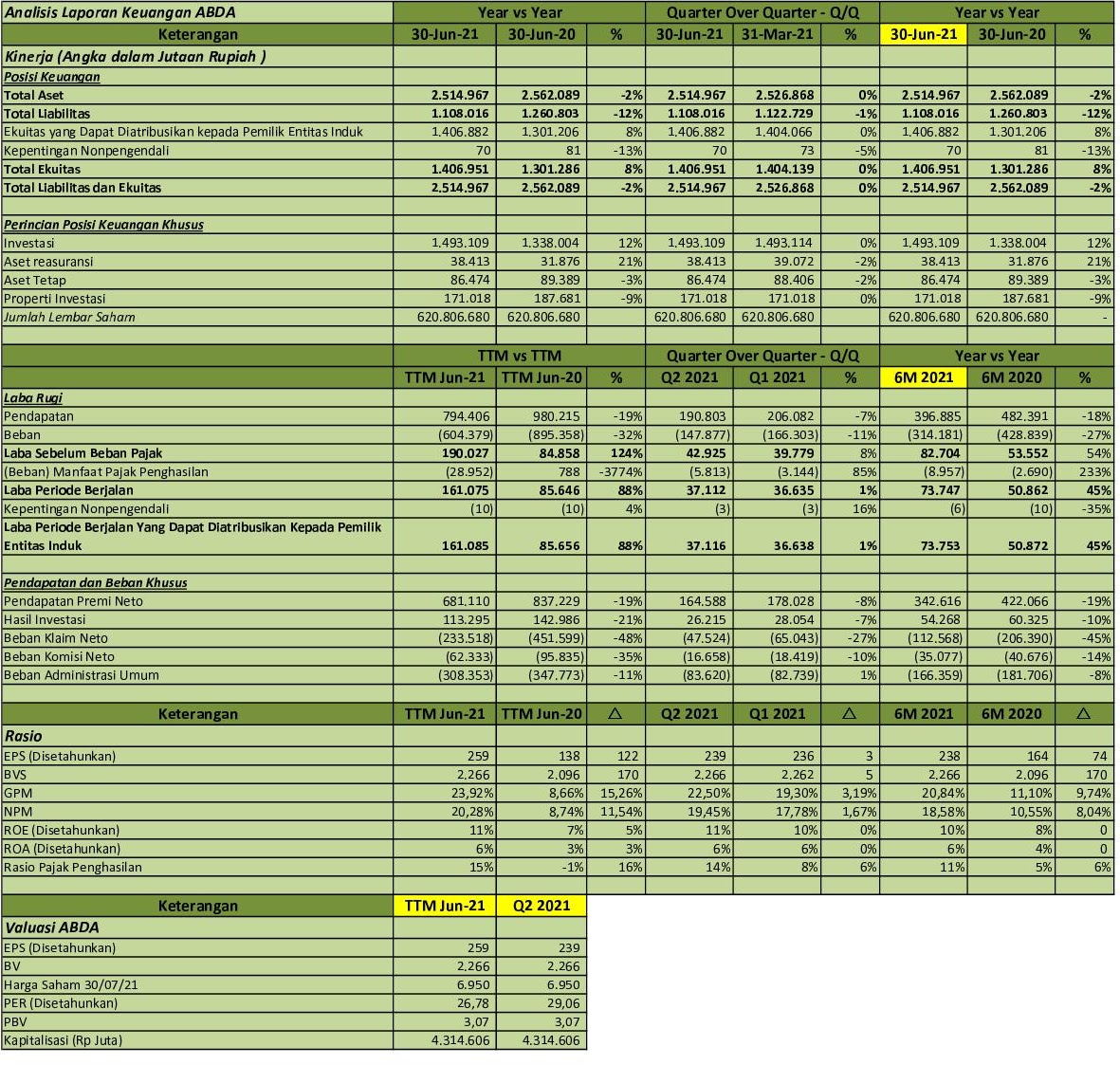Click the Beban Klaim Neto label
The height and width of the screenshot is (1065, 1120).
pos(57,638)
